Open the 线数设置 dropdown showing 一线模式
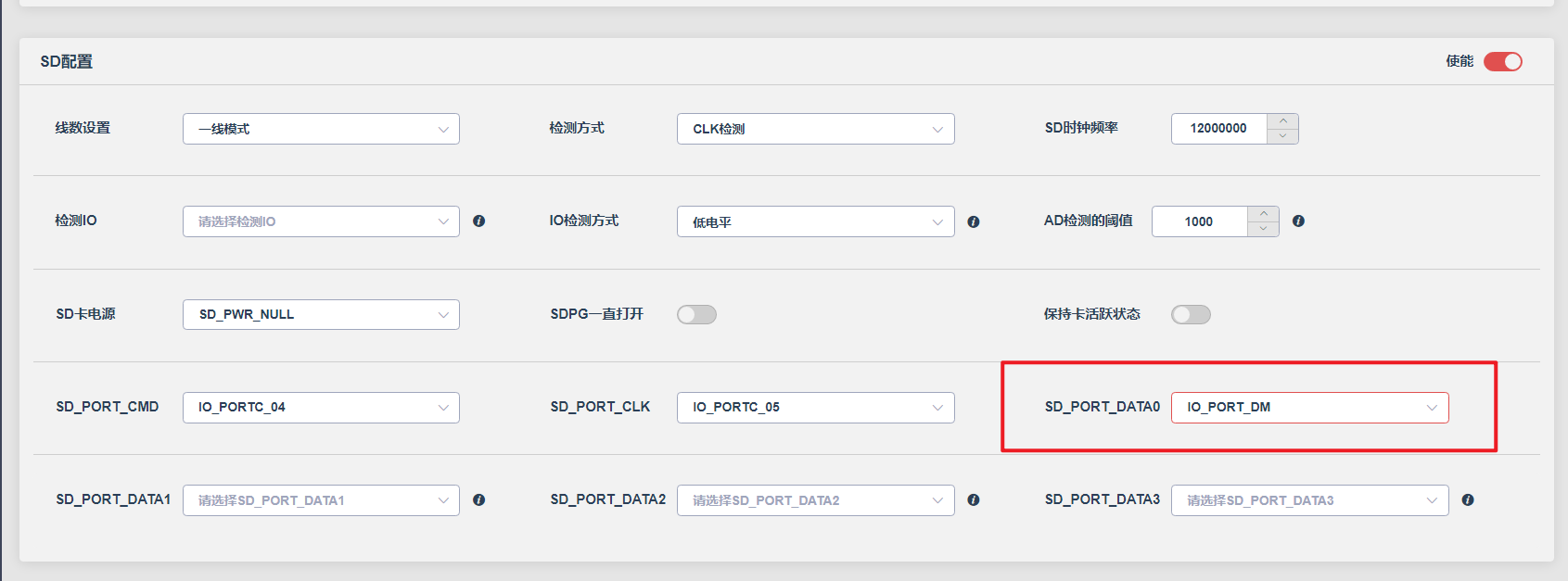 coord(321,129)
